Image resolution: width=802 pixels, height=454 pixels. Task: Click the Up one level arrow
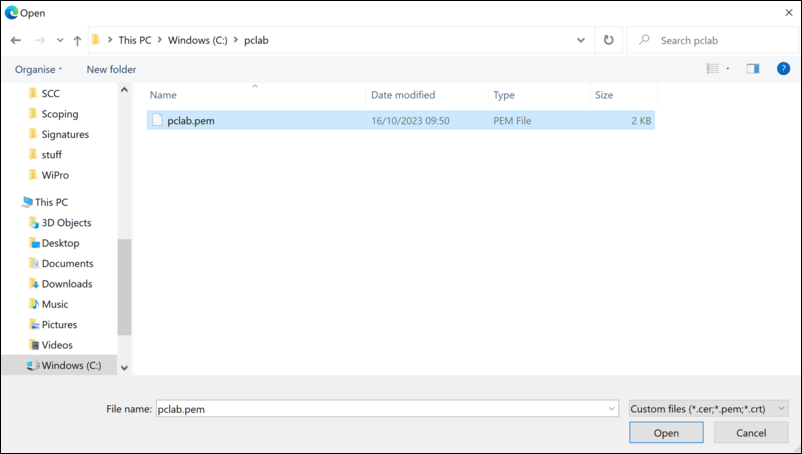click(78, 41)
